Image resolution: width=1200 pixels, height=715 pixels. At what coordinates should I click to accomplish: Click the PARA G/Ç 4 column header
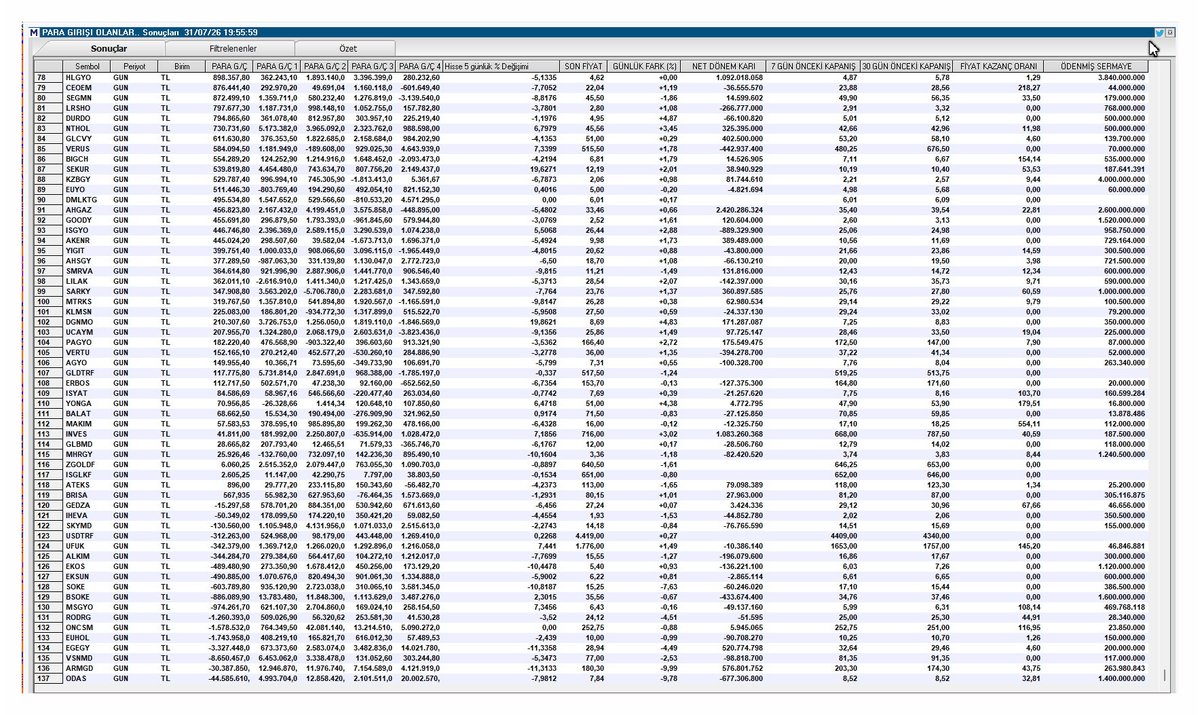point(420,66)
